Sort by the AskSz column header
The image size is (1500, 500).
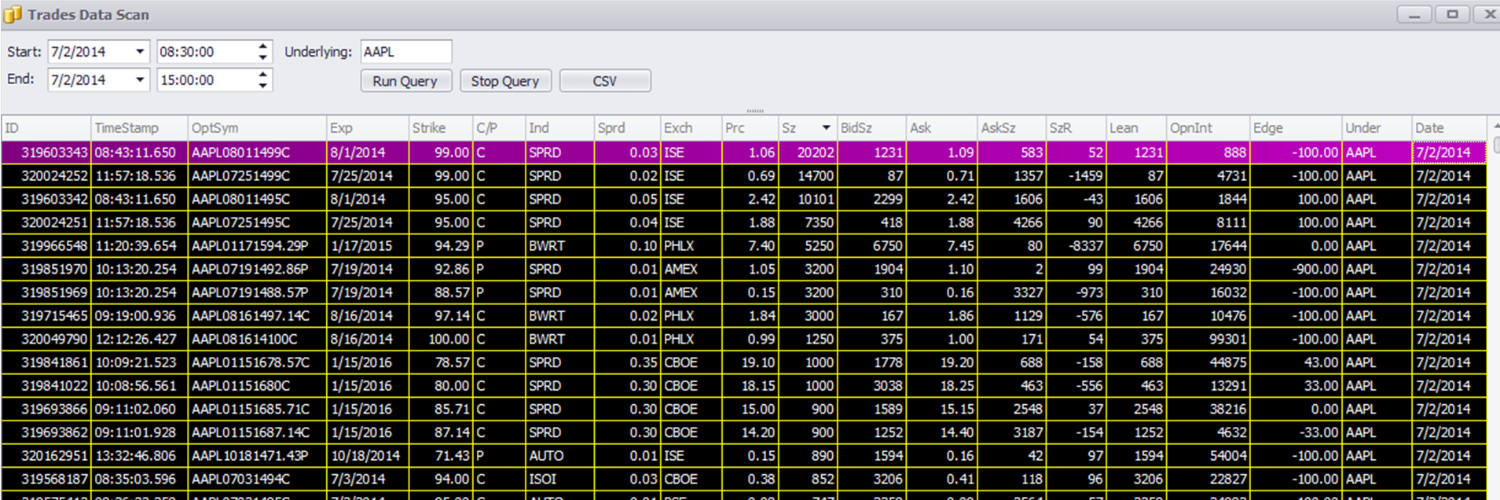(1011, 128)
